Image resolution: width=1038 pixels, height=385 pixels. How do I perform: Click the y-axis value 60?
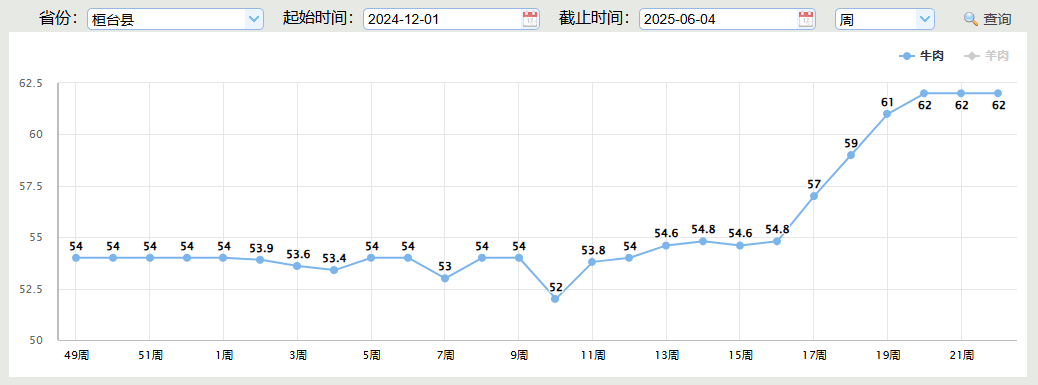click(x=36, y=134)
